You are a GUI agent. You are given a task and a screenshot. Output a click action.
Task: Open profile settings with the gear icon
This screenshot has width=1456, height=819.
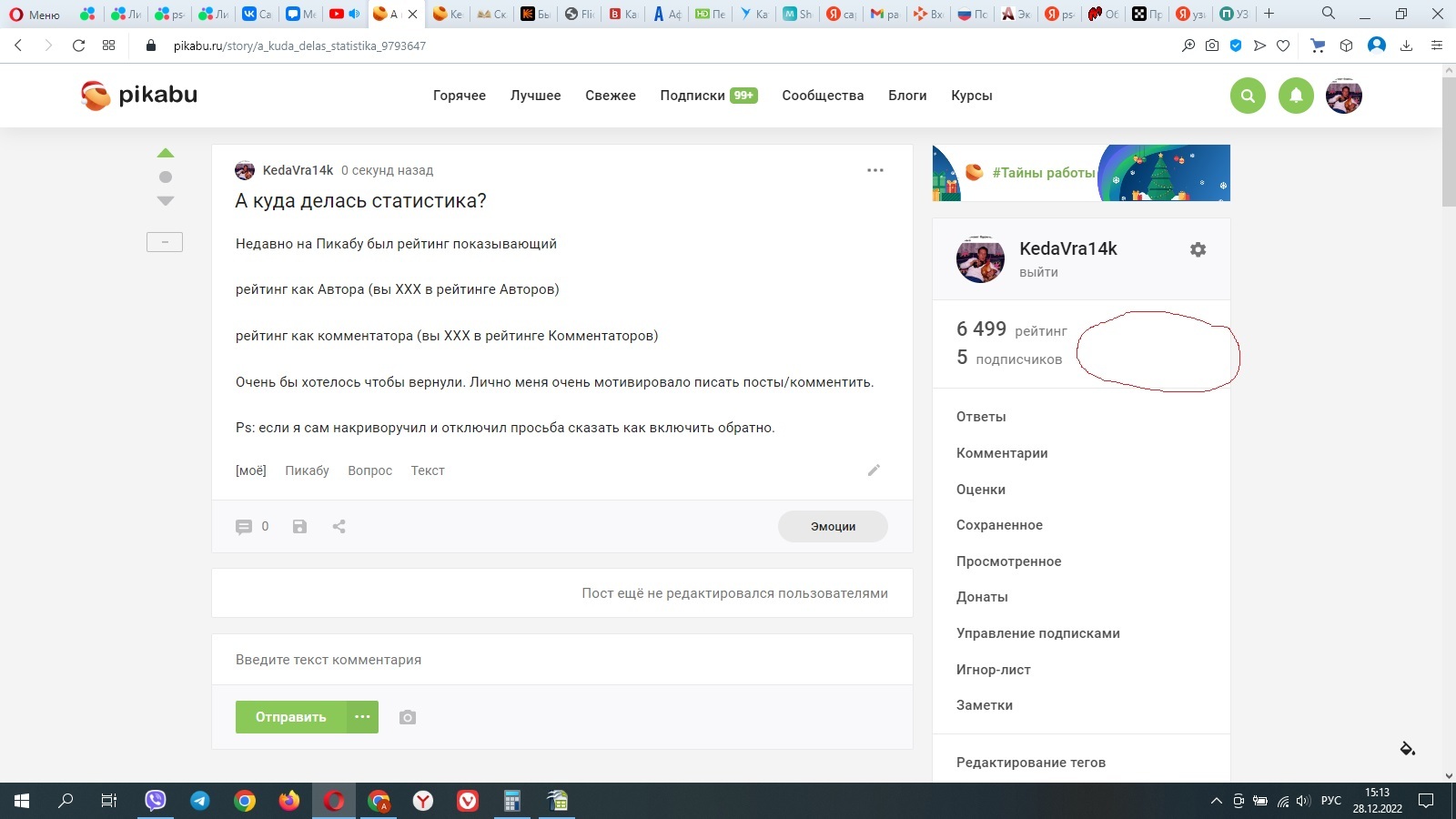click(1198, 249)
